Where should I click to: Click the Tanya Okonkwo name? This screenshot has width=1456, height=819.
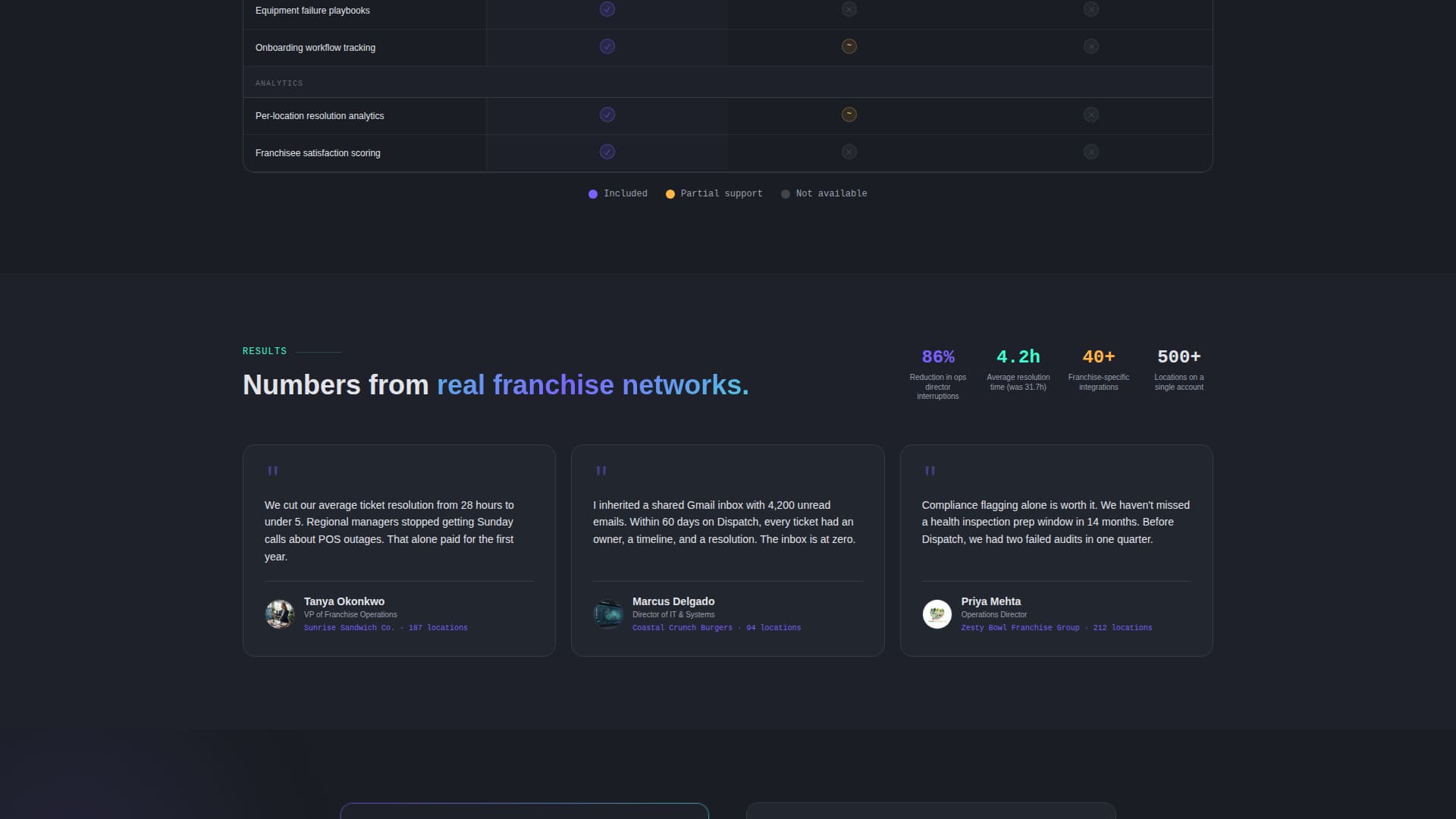coord(344,601)
